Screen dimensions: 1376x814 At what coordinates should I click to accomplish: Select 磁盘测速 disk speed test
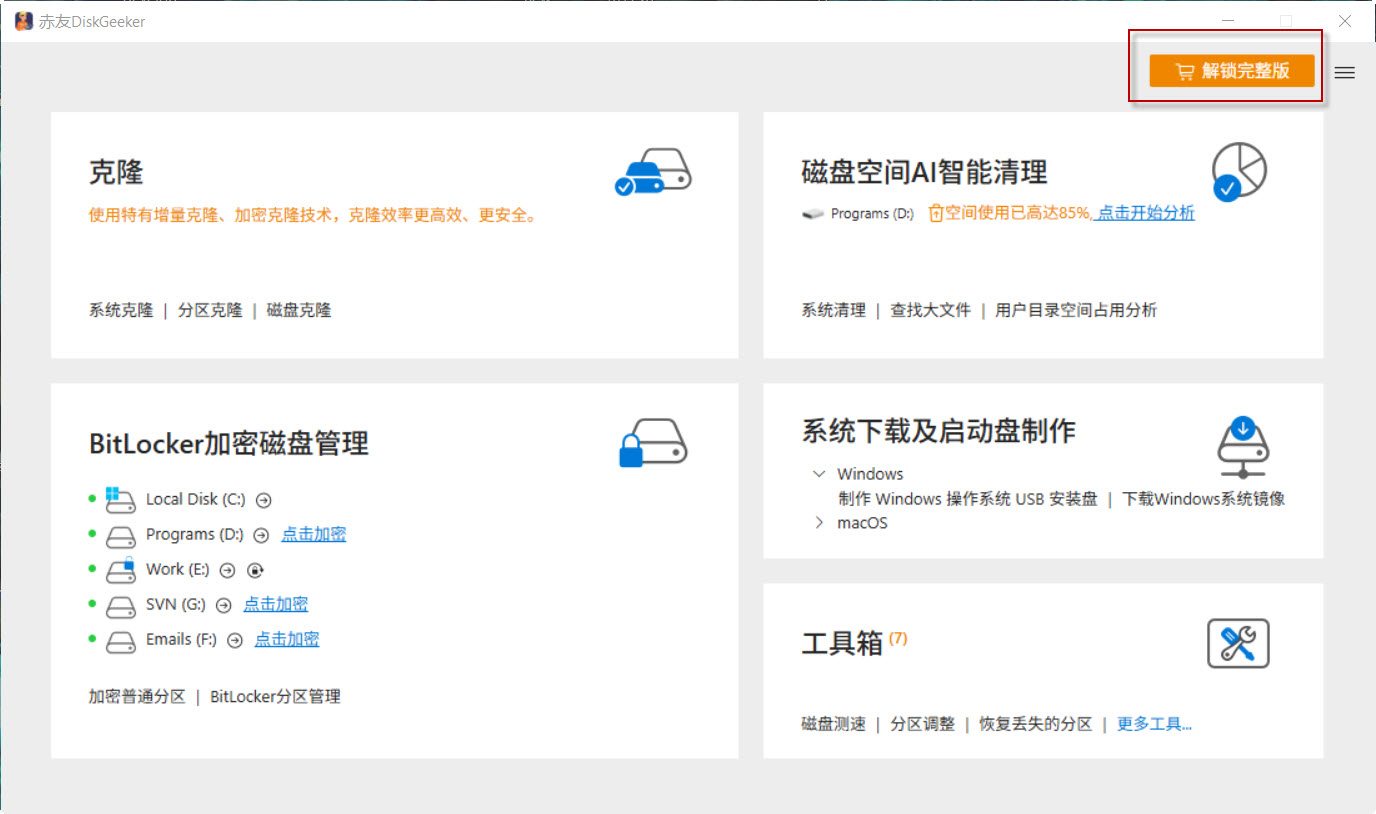pyautogui.click(x=833, y=724)
